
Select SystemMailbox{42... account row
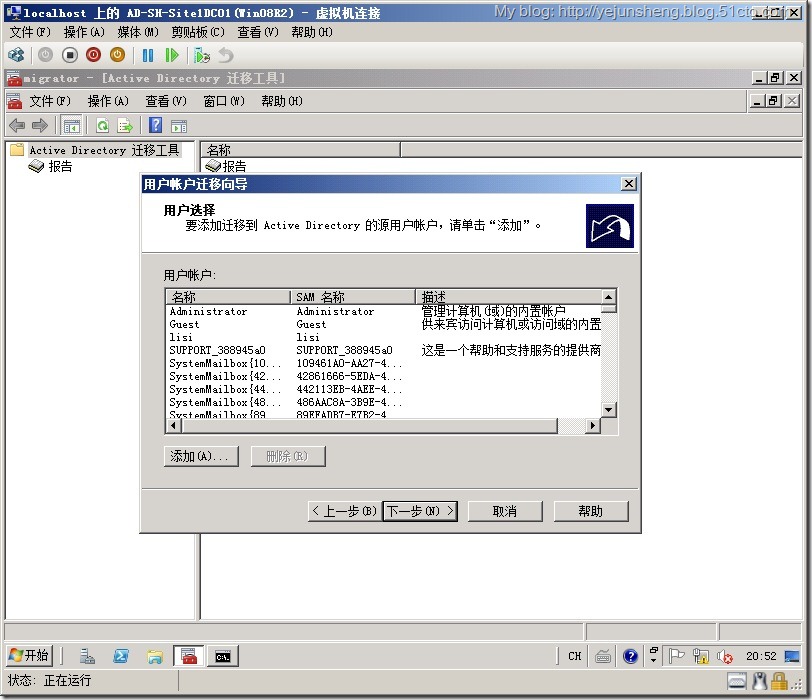(383, 376)
